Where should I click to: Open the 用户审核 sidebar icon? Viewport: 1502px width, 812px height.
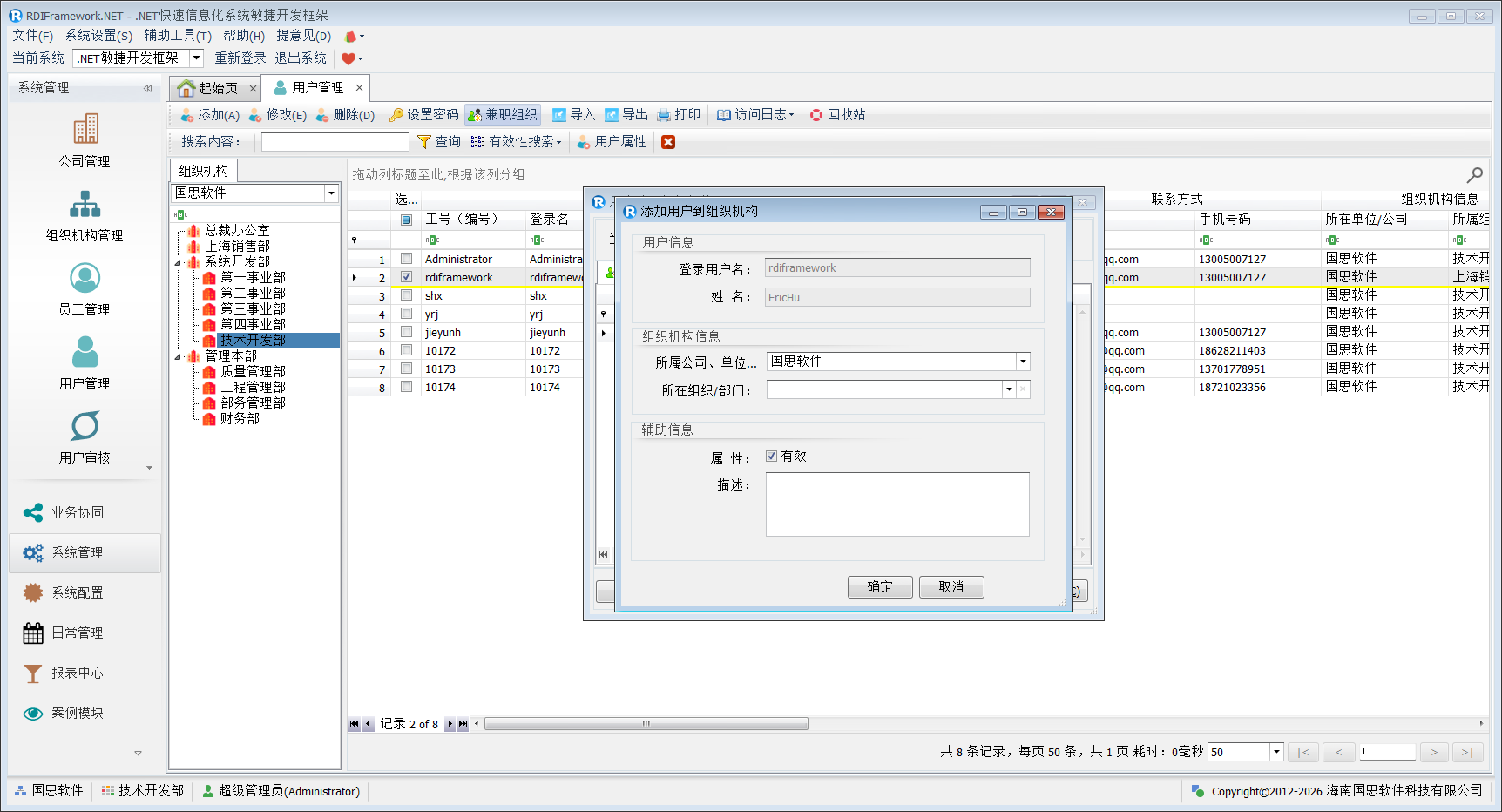tap(85, 427)
